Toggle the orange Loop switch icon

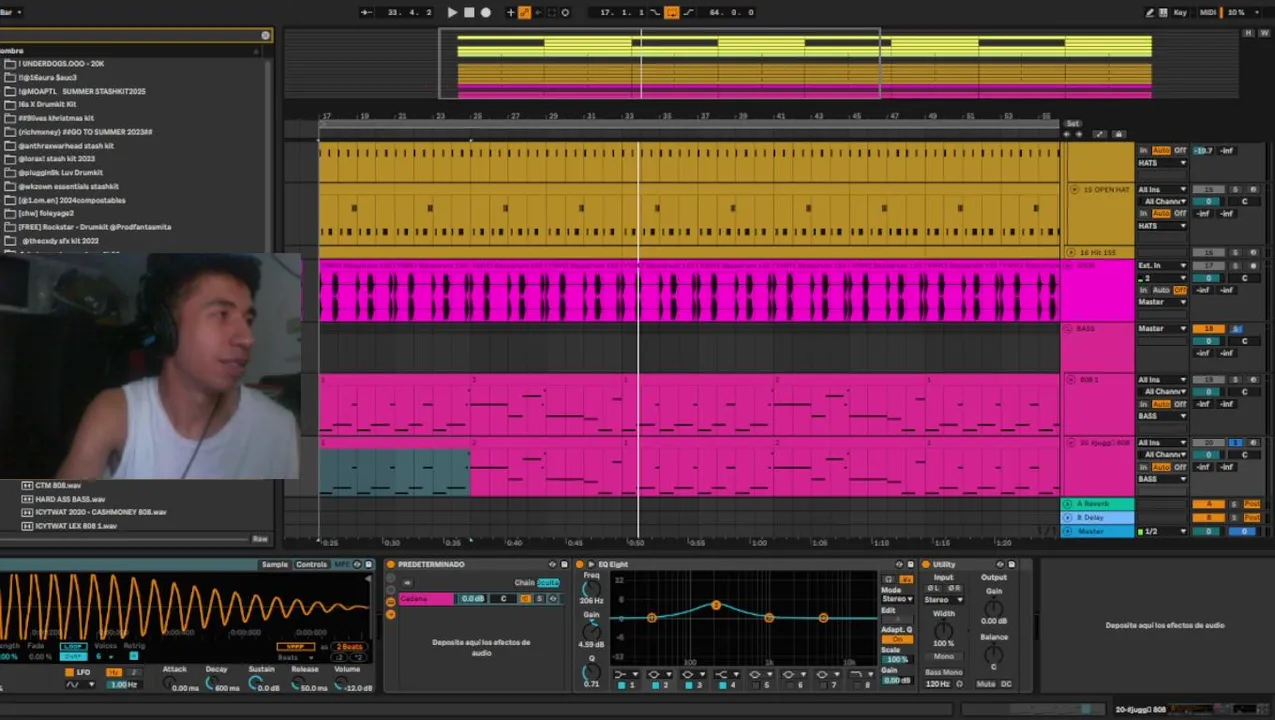coord(671,12)
